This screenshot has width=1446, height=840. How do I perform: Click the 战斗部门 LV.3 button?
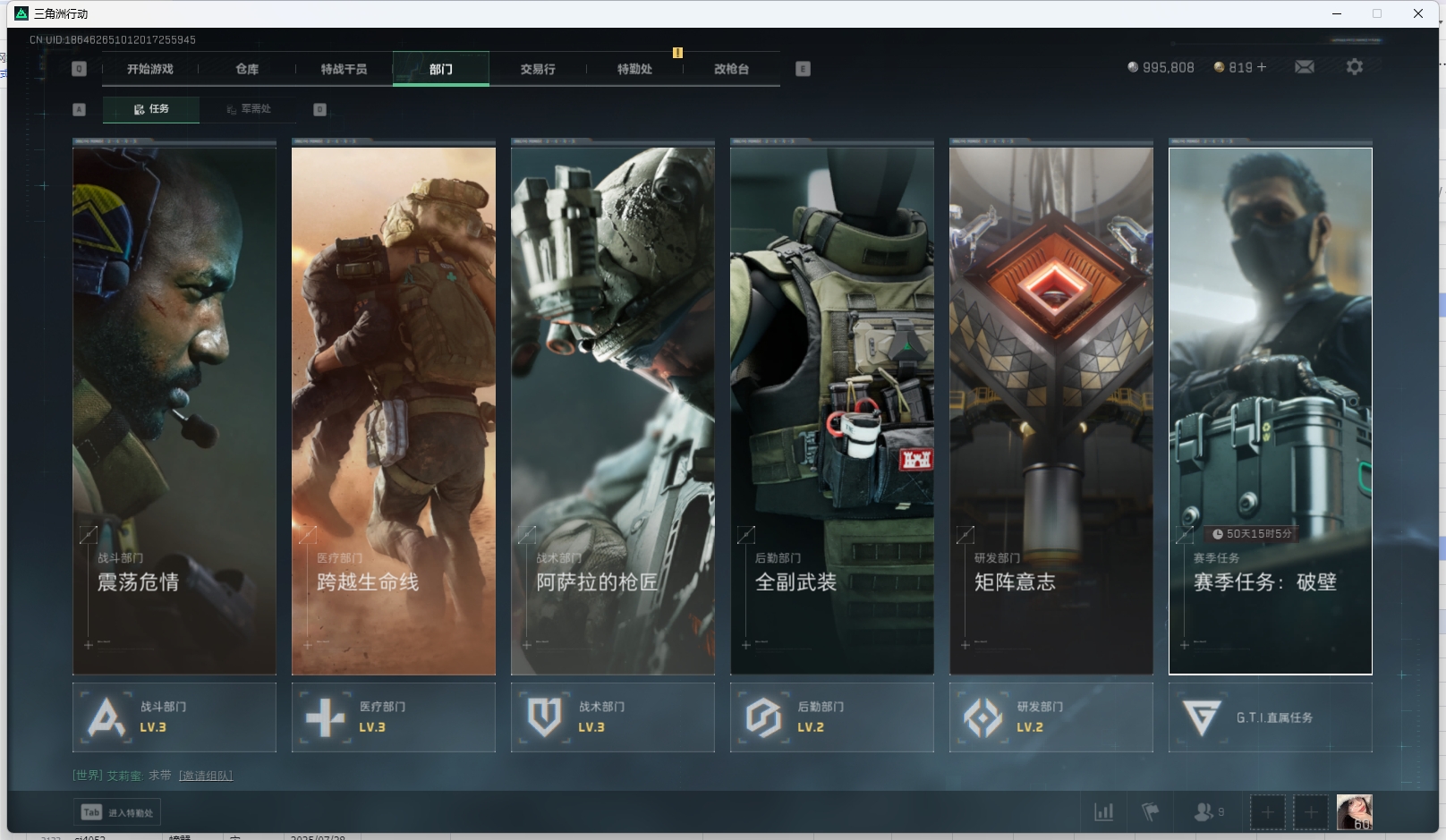(x=174, y=717)
